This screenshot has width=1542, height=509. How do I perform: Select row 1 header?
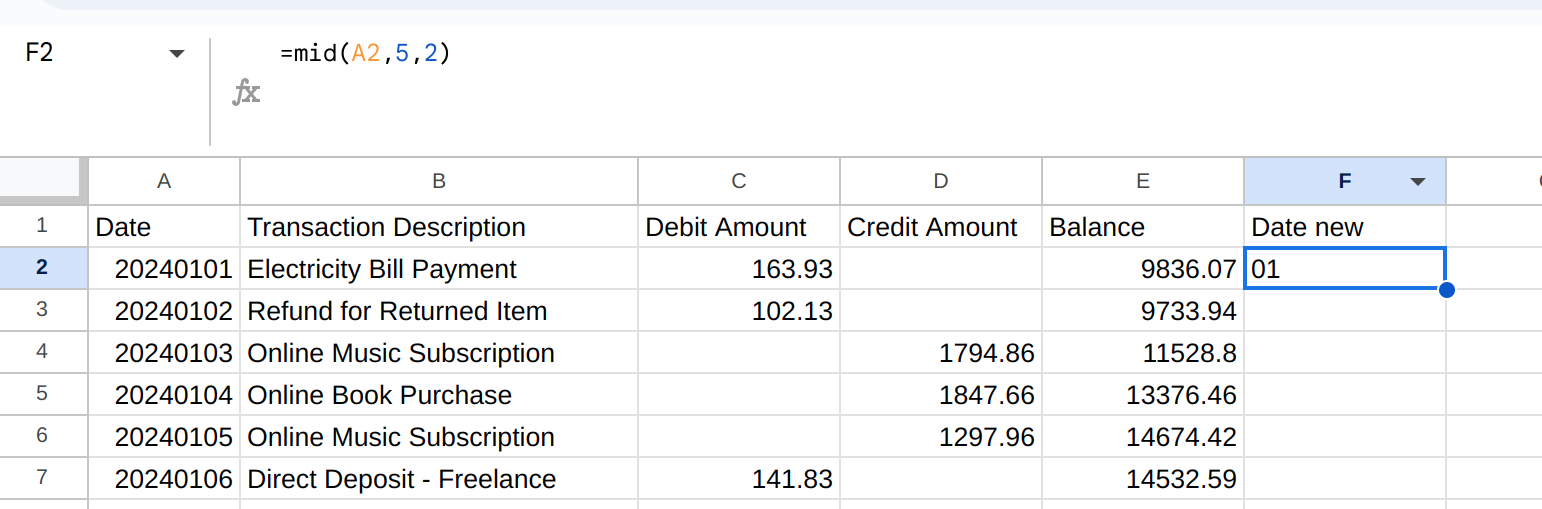coord(42,227)
